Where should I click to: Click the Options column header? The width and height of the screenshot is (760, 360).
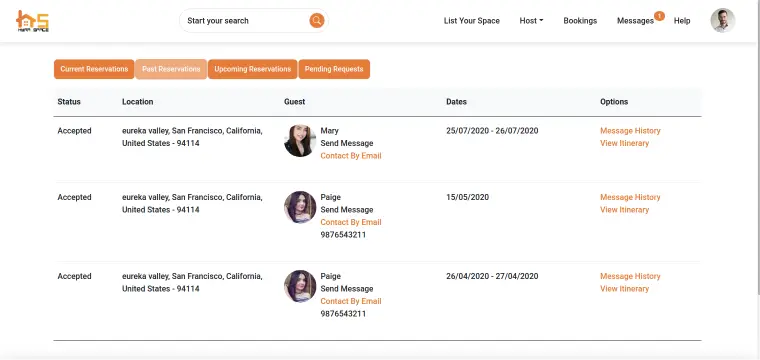pos(614,102)
